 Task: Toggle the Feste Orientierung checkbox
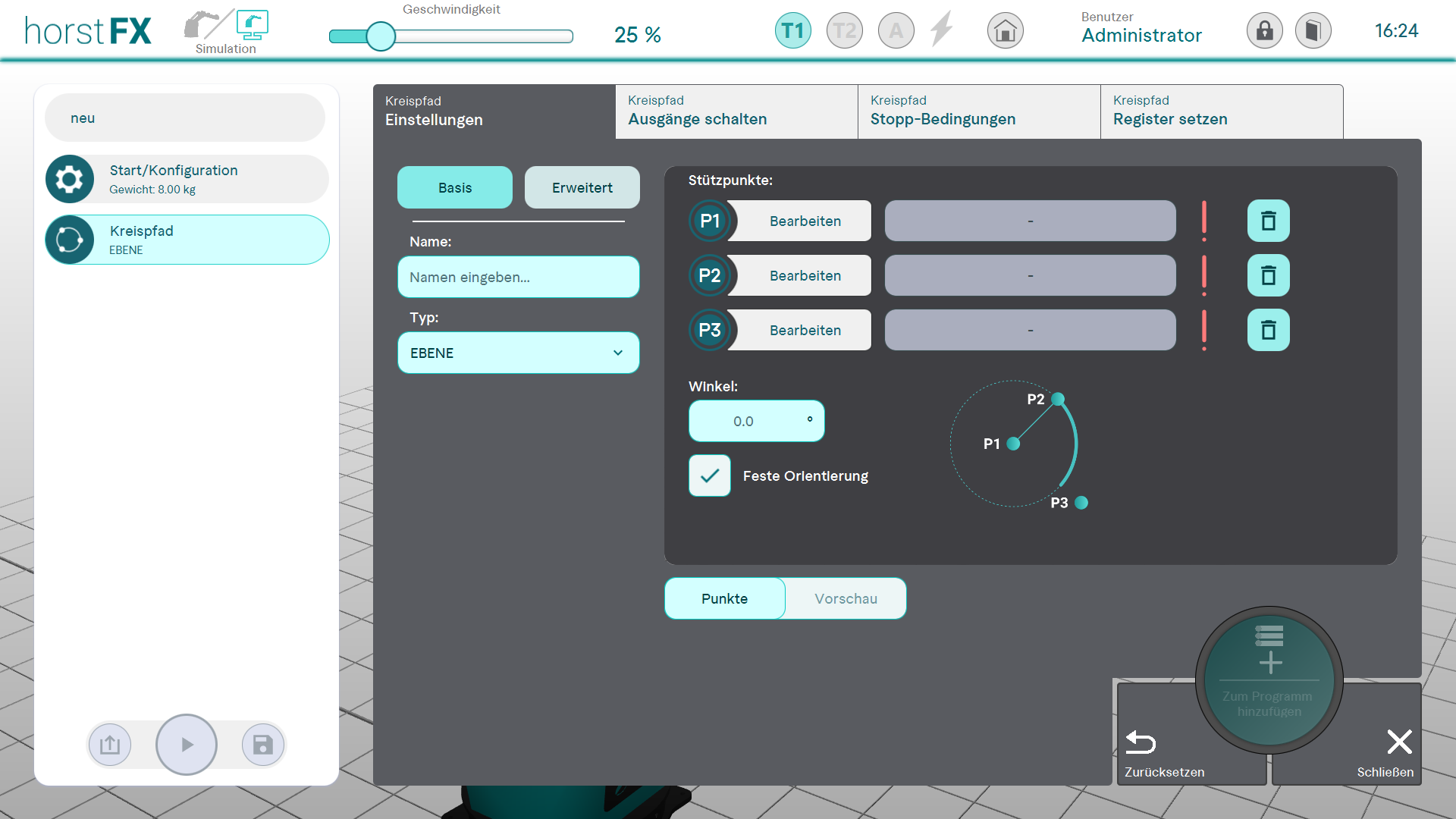click(709, 475)
